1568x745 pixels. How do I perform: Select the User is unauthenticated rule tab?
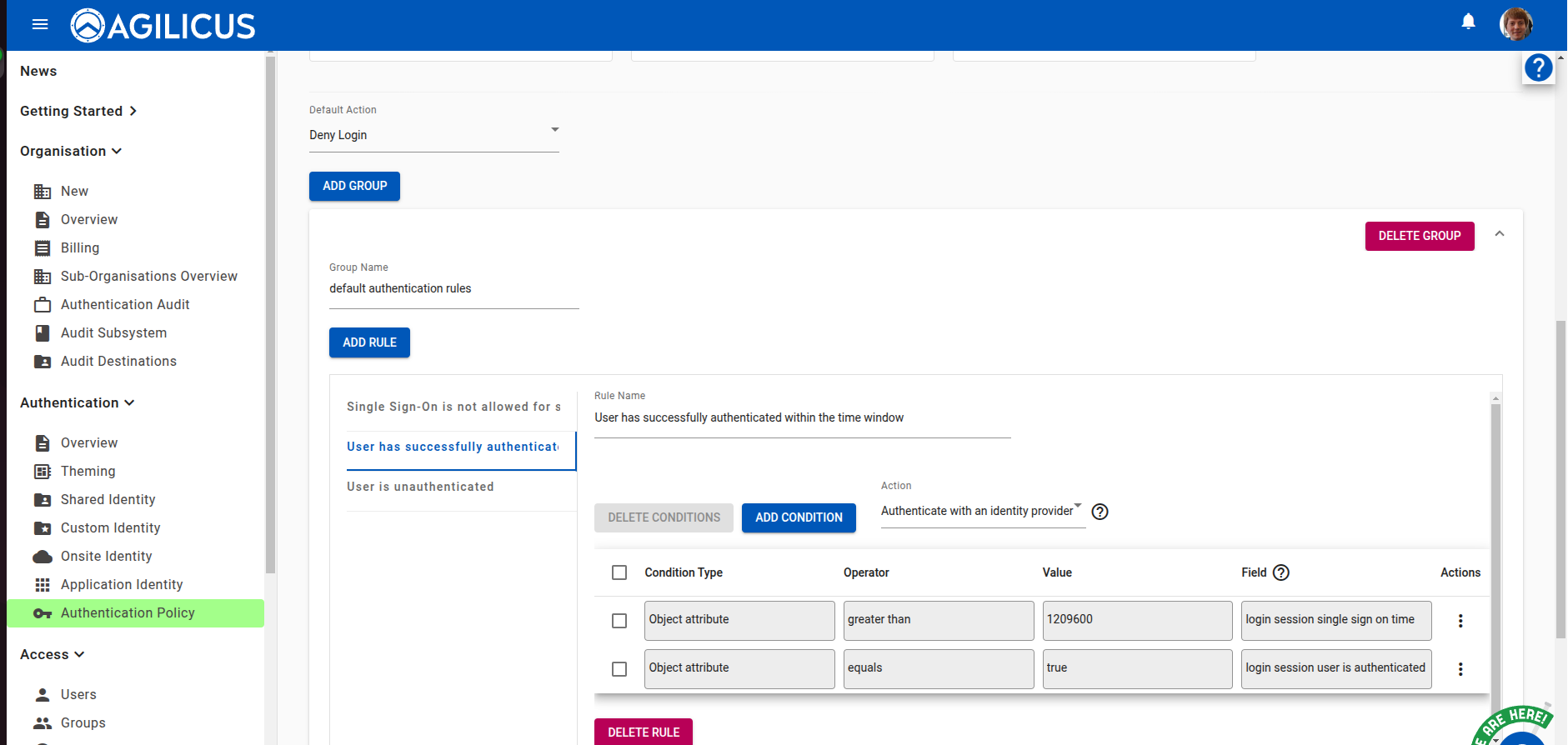420,487
